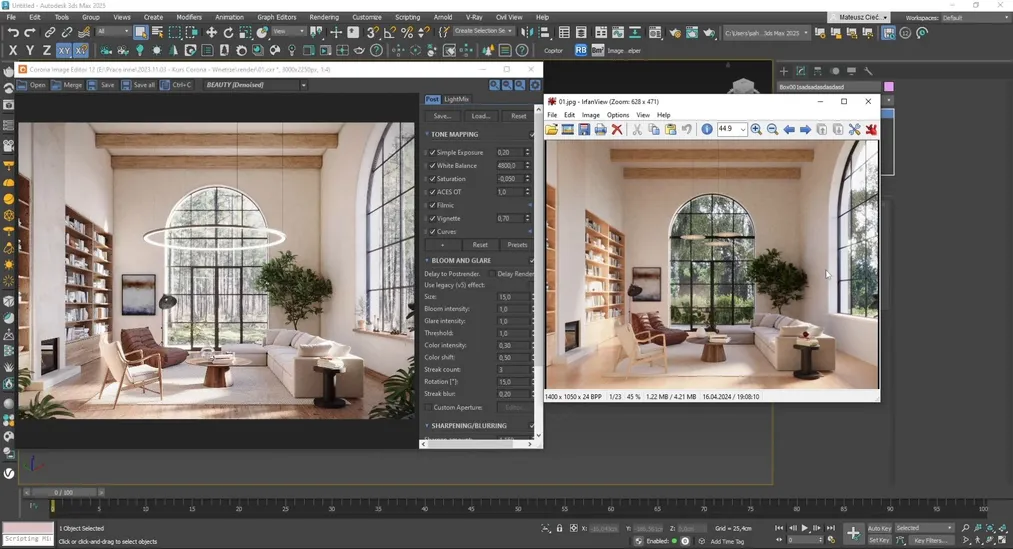Open the Rendering menu in 3ds Max

click(x=324, y=17)
